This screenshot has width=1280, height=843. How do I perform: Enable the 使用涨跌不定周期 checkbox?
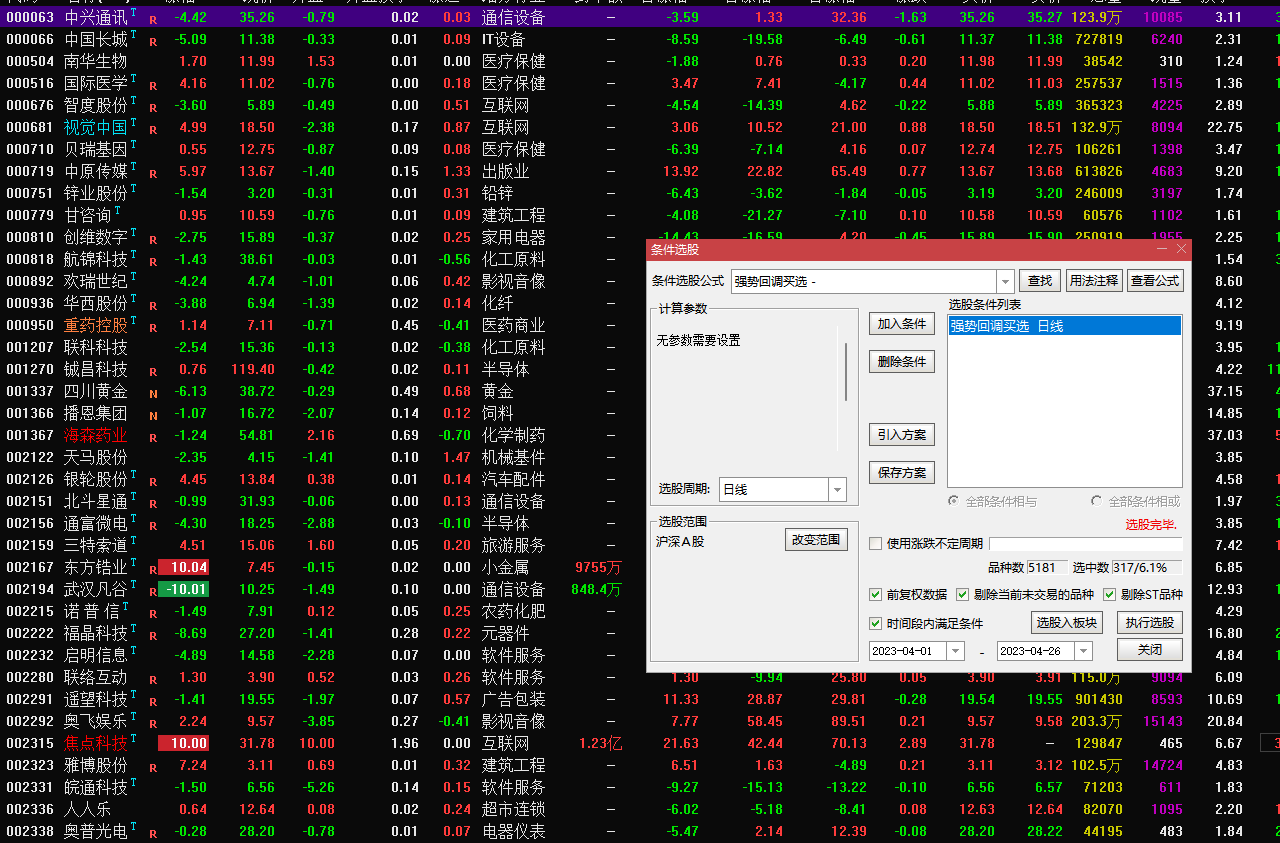(x=875, y=541)
